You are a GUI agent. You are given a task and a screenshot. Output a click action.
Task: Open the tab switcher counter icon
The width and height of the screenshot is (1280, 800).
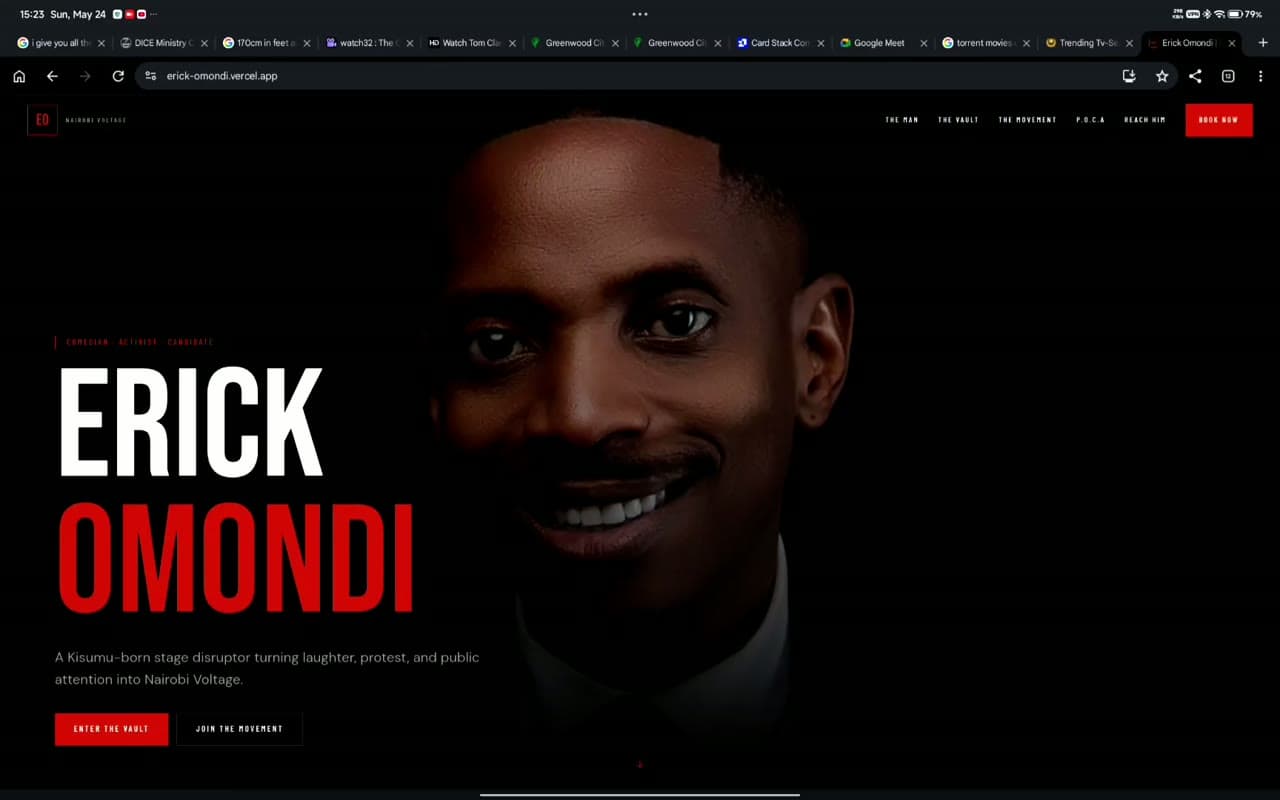(1228, 76)
